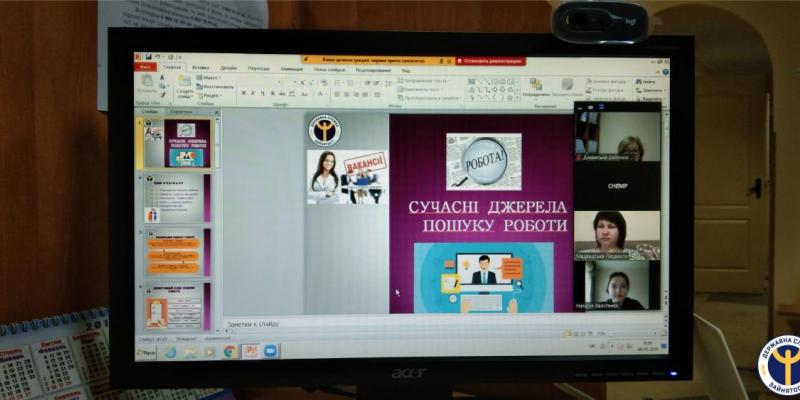This screenshot has width=800, height=400.
Task: Toggle italic text formatting
Action: (x=252, y=93)
